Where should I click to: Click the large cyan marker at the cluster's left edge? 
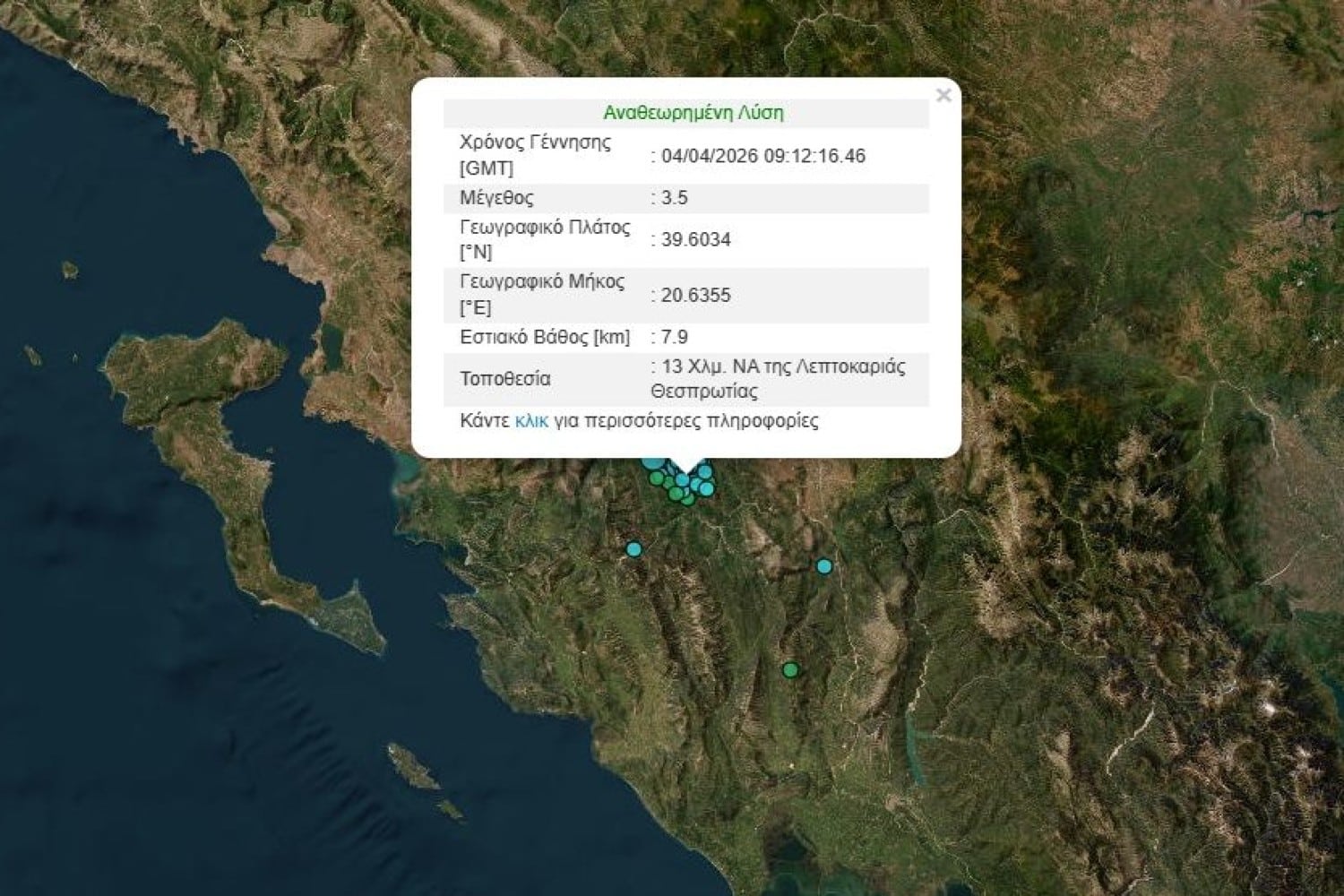pyautogui.click(x=652, y=463)
